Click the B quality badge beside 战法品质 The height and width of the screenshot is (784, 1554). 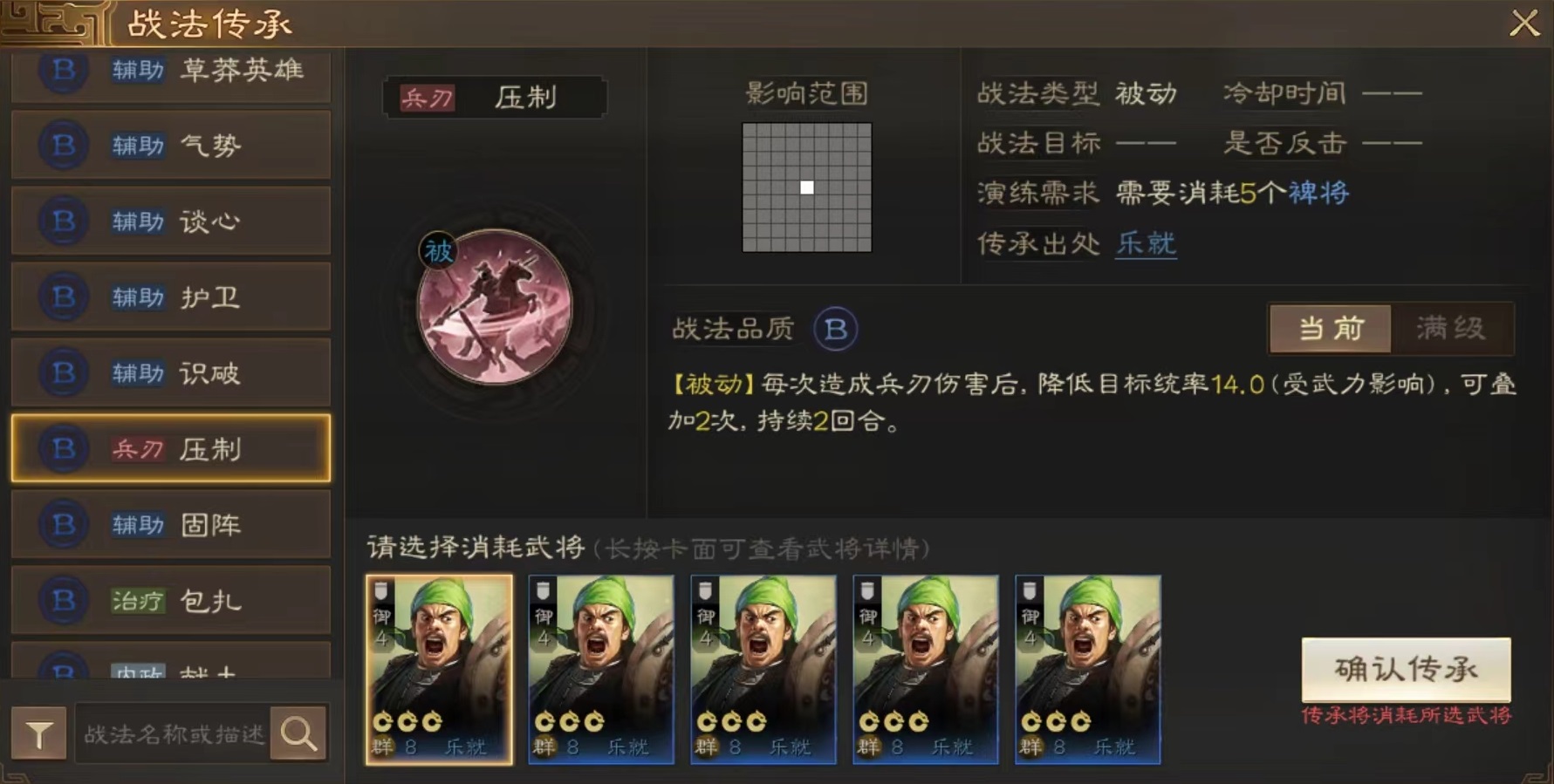[835, 329]
